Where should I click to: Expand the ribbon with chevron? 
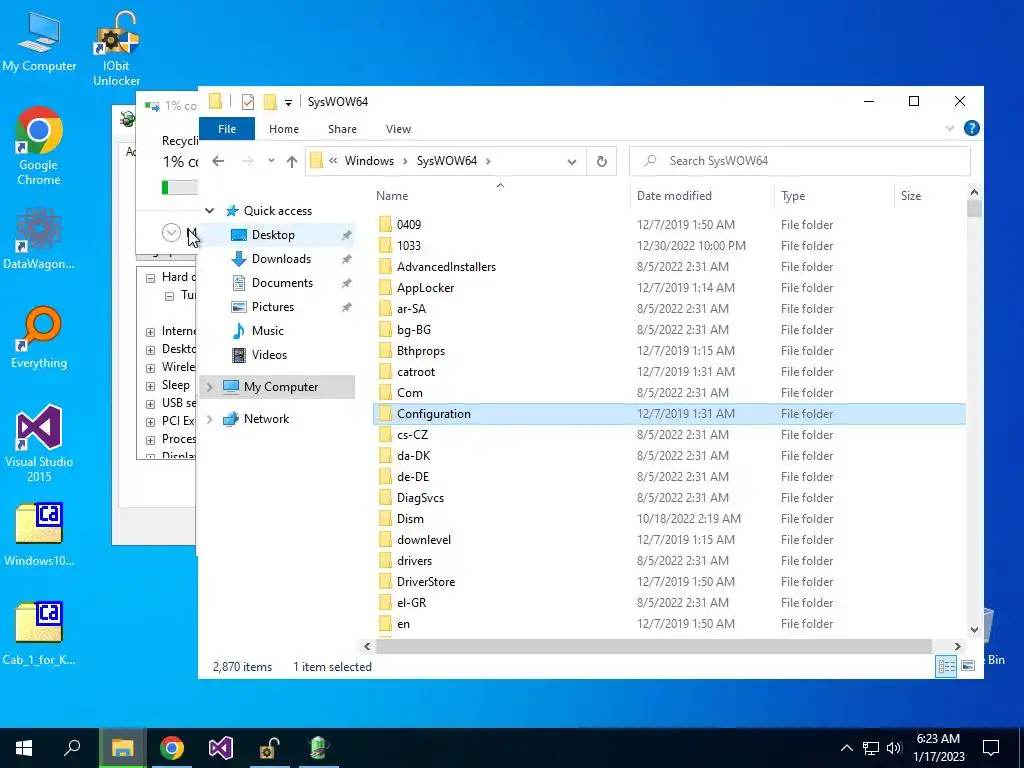point(950,129)
